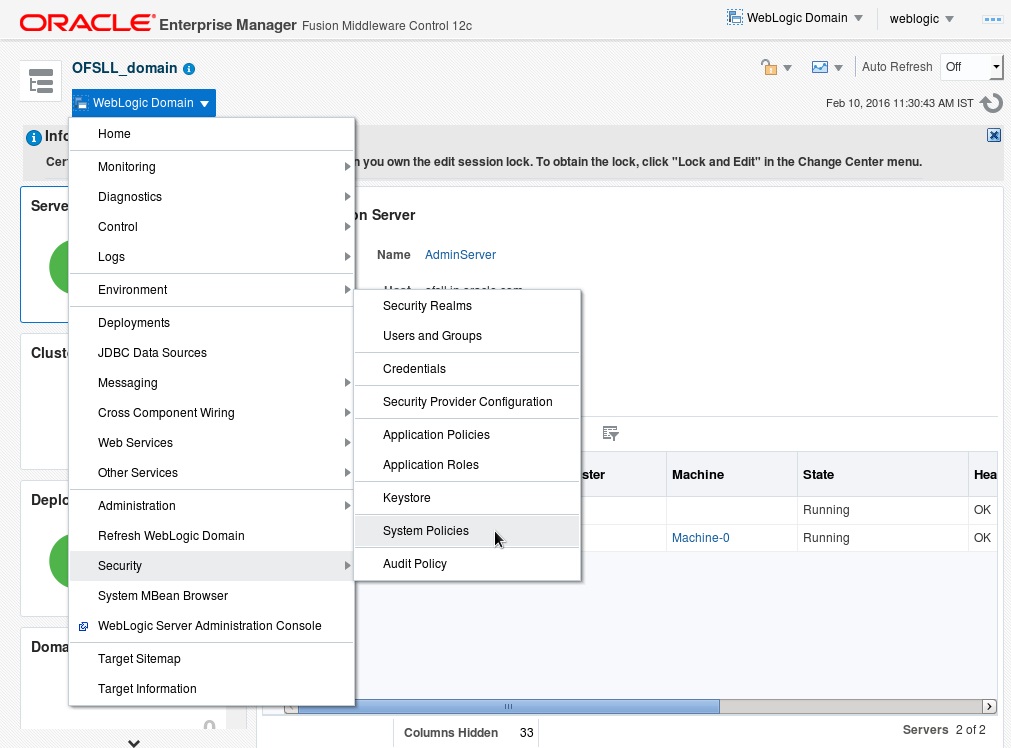1011x748 pixels.
Task: Select System Policies
Action: pos(467,531)
